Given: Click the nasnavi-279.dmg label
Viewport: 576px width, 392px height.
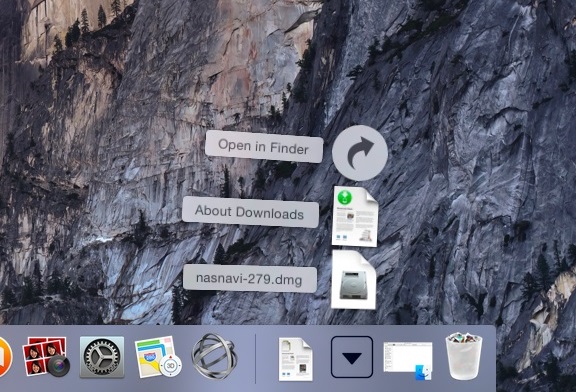Looking at the screenshot, I should coord(250,278).
